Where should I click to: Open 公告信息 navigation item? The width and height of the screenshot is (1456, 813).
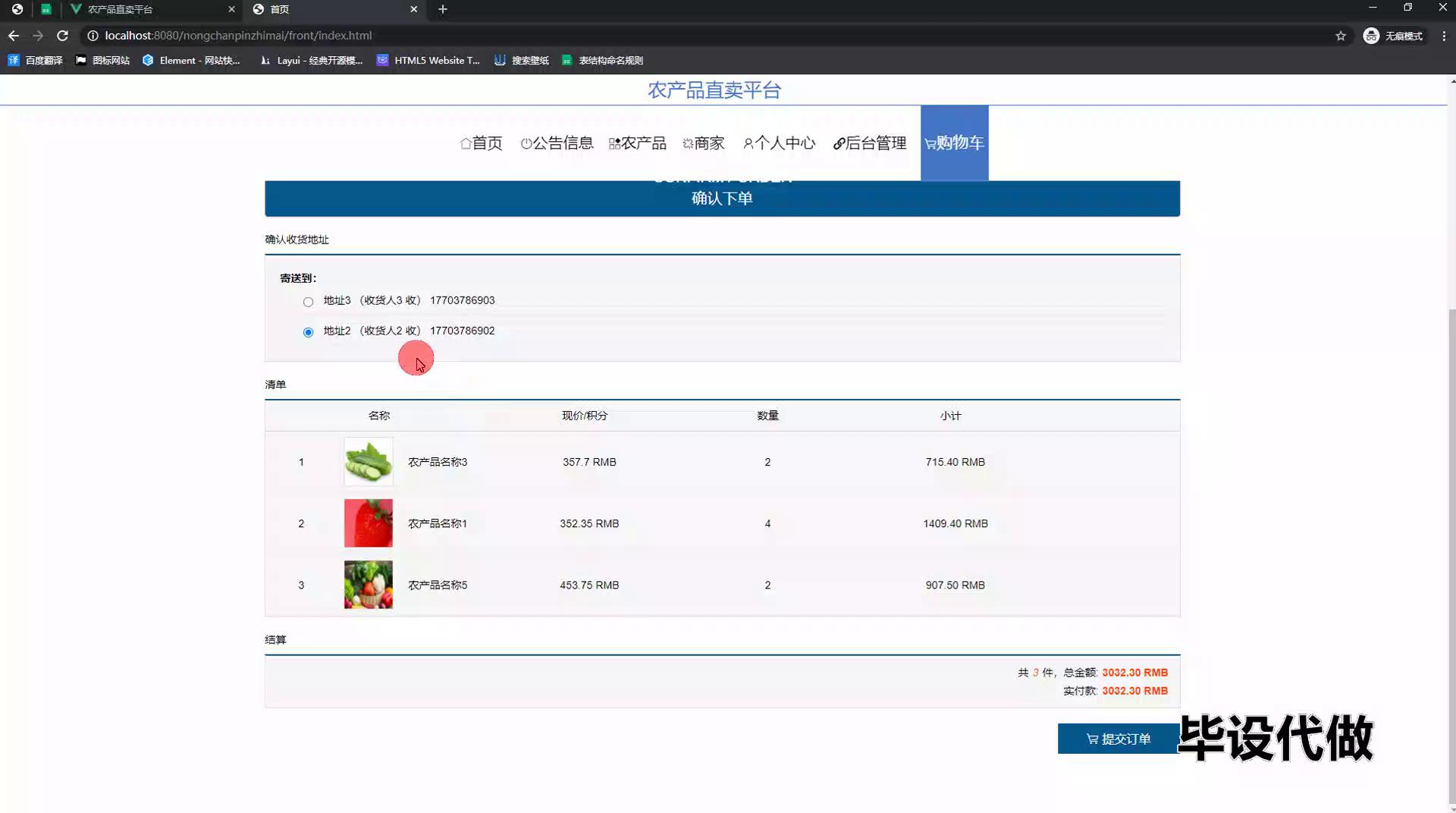click(x=557, y=143)
